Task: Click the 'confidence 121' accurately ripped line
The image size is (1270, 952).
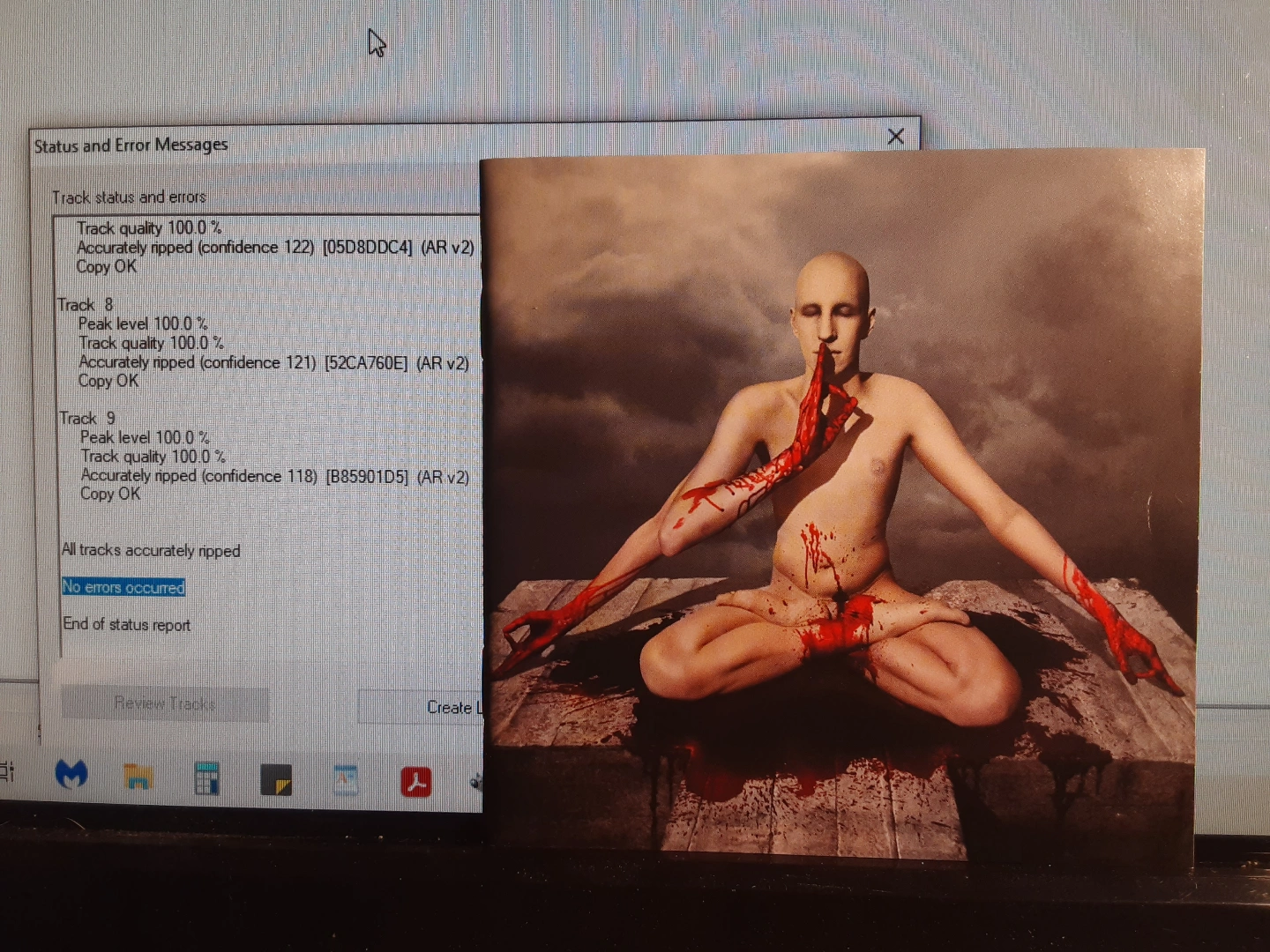Action: click(273, 362)
